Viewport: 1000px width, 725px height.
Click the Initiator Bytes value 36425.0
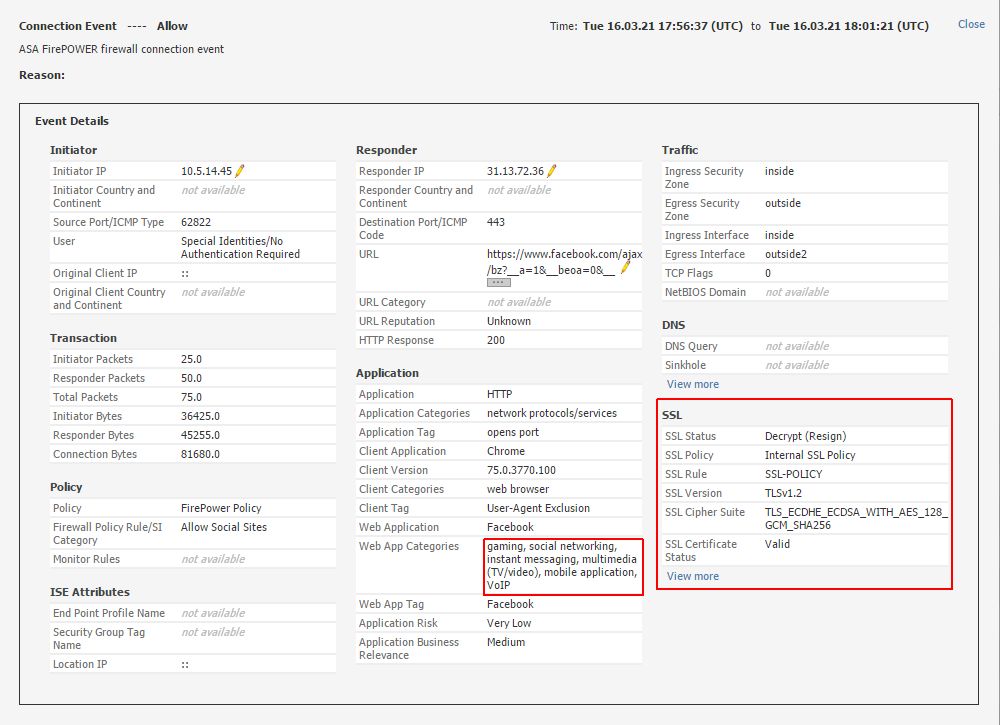coord(200,416)
